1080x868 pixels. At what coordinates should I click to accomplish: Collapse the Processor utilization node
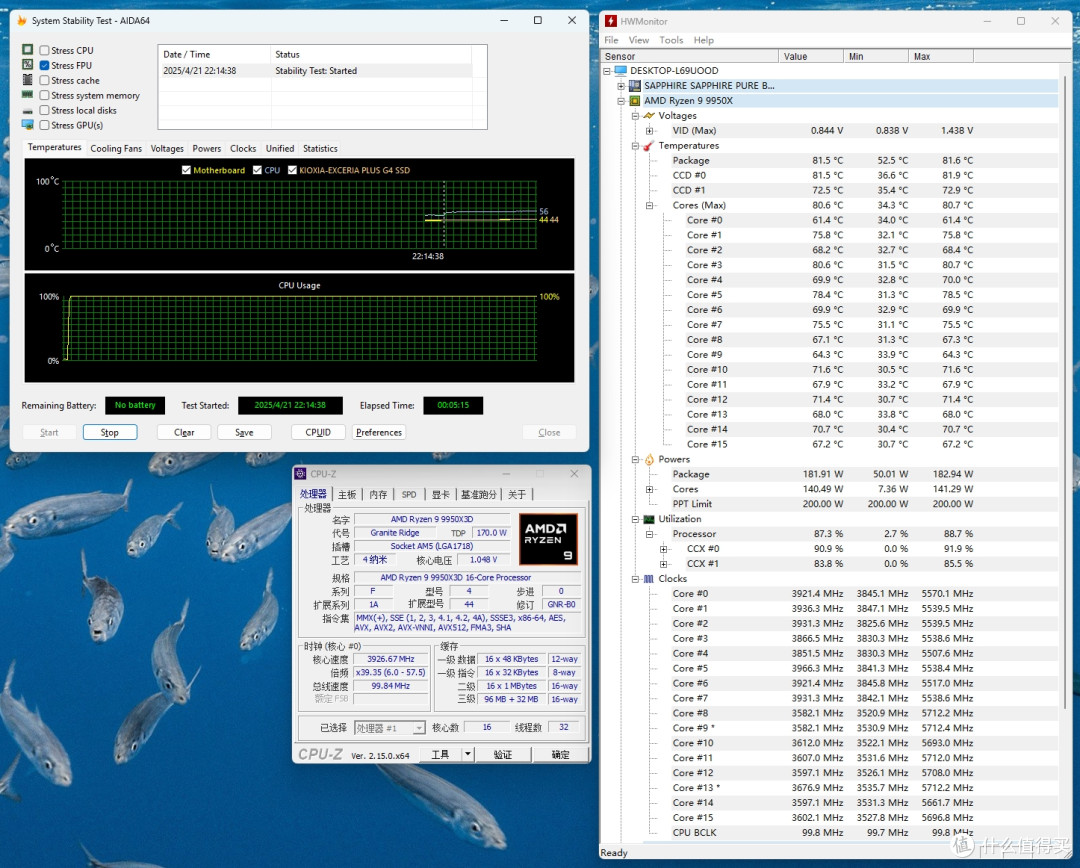tap(650, 534)
